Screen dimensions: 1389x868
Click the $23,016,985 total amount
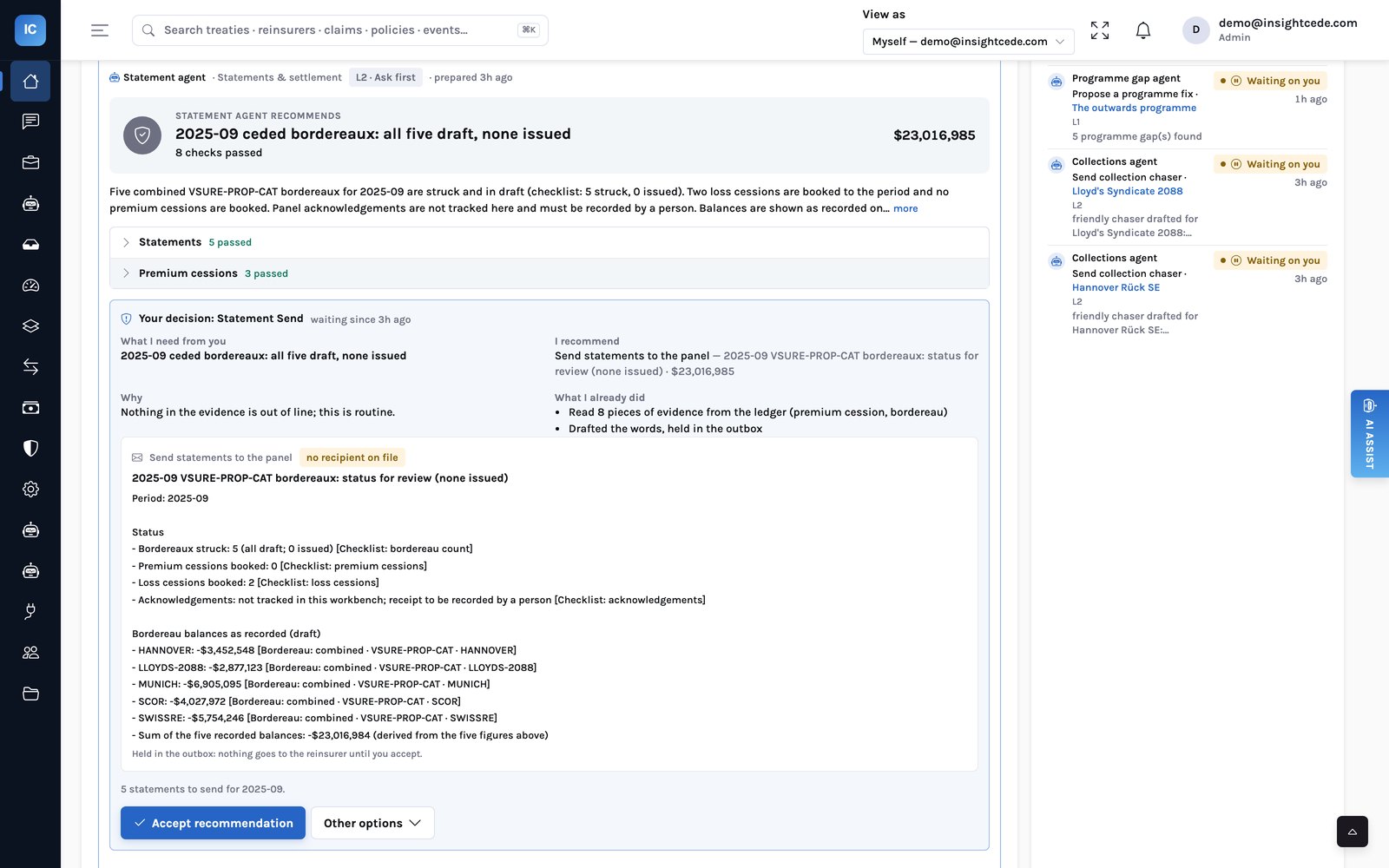[934, 135]
